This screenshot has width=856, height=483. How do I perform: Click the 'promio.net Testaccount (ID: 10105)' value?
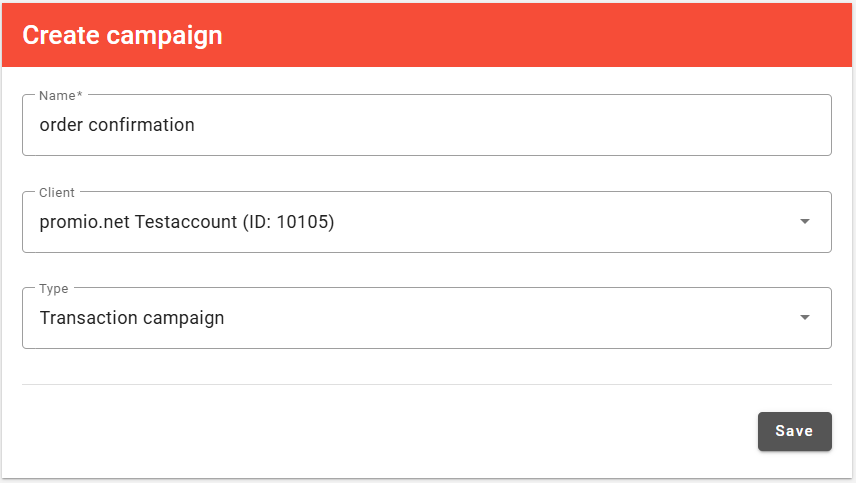point(187,222)
